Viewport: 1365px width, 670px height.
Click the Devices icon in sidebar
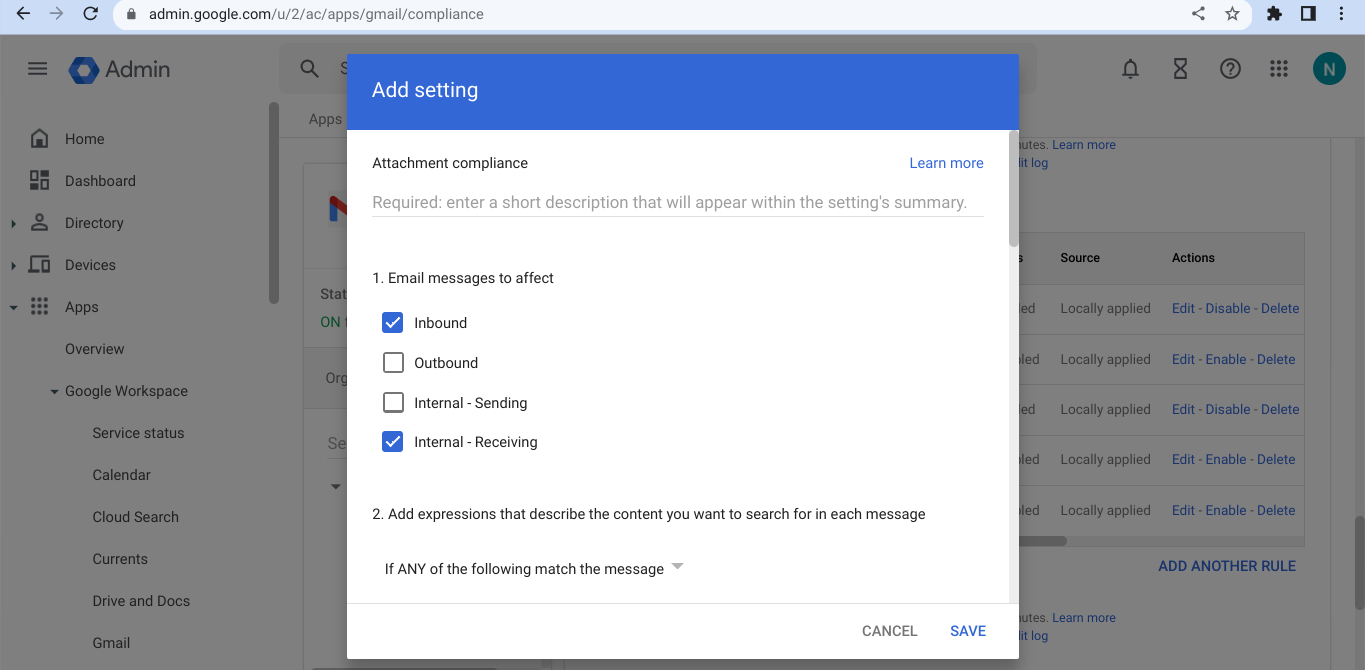point(39,265)
